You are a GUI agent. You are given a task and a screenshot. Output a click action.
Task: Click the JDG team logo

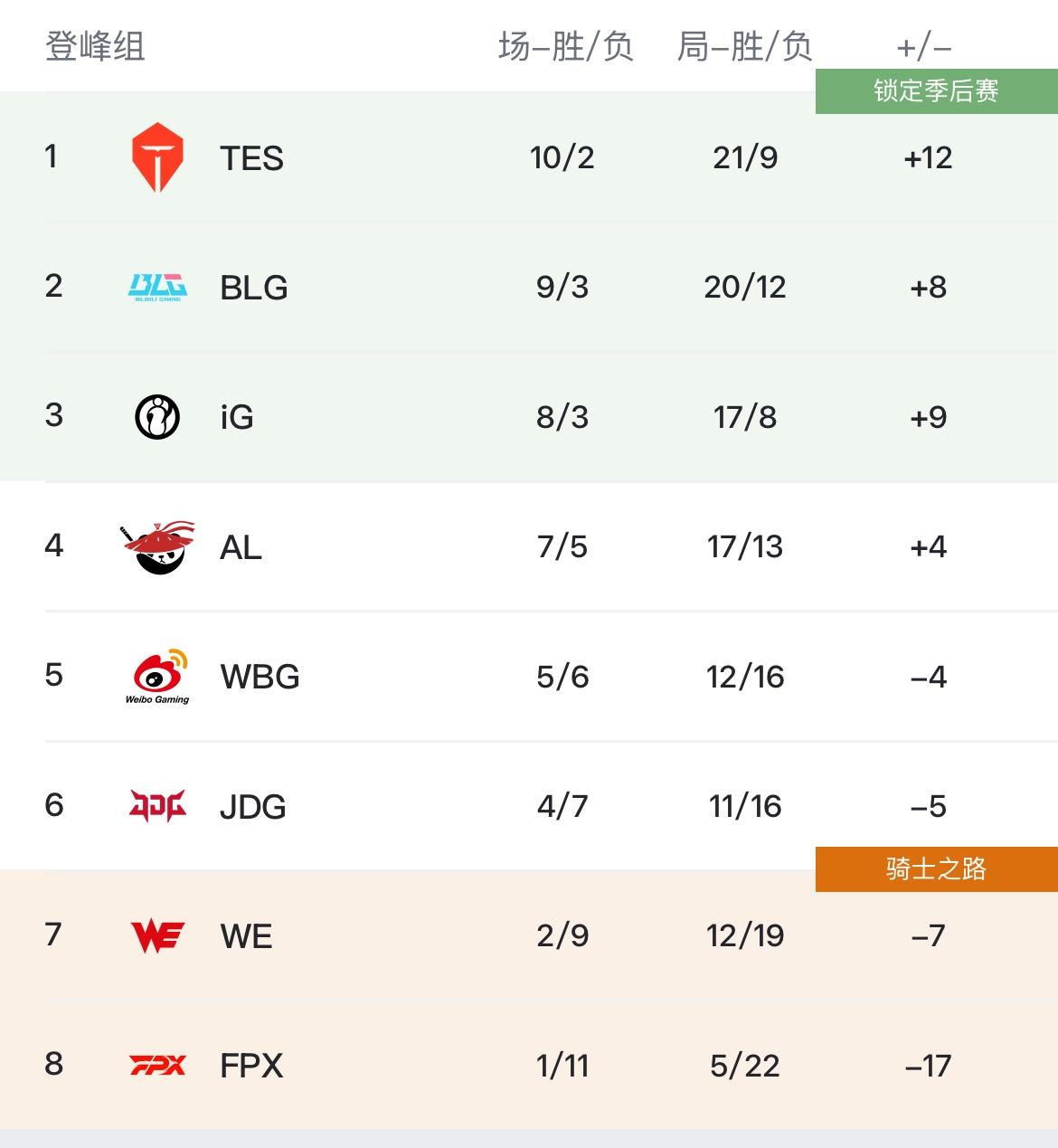(x=157, y=806)
